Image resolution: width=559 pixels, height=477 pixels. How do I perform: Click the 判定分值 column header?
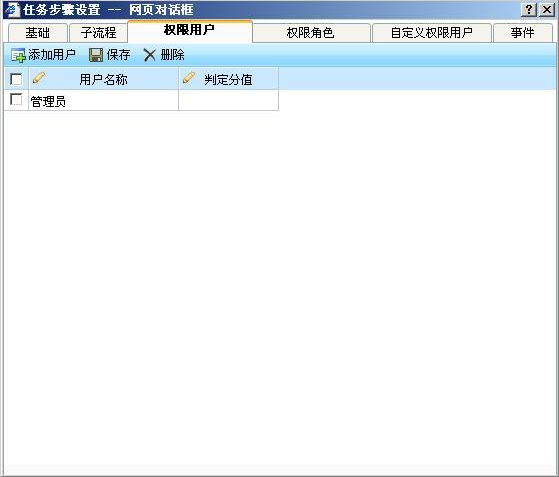coord(229,79)
